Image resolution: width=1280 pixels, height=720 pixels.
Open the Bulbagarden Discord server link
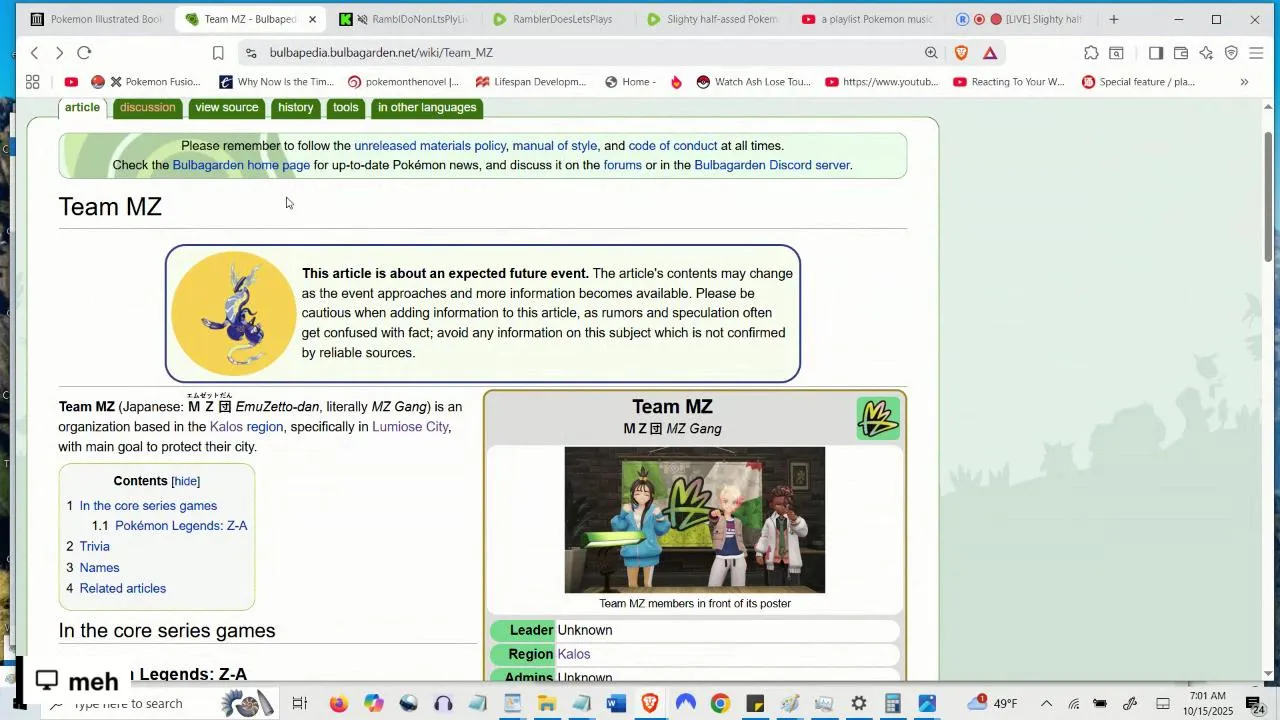click(x=772, y=165)
